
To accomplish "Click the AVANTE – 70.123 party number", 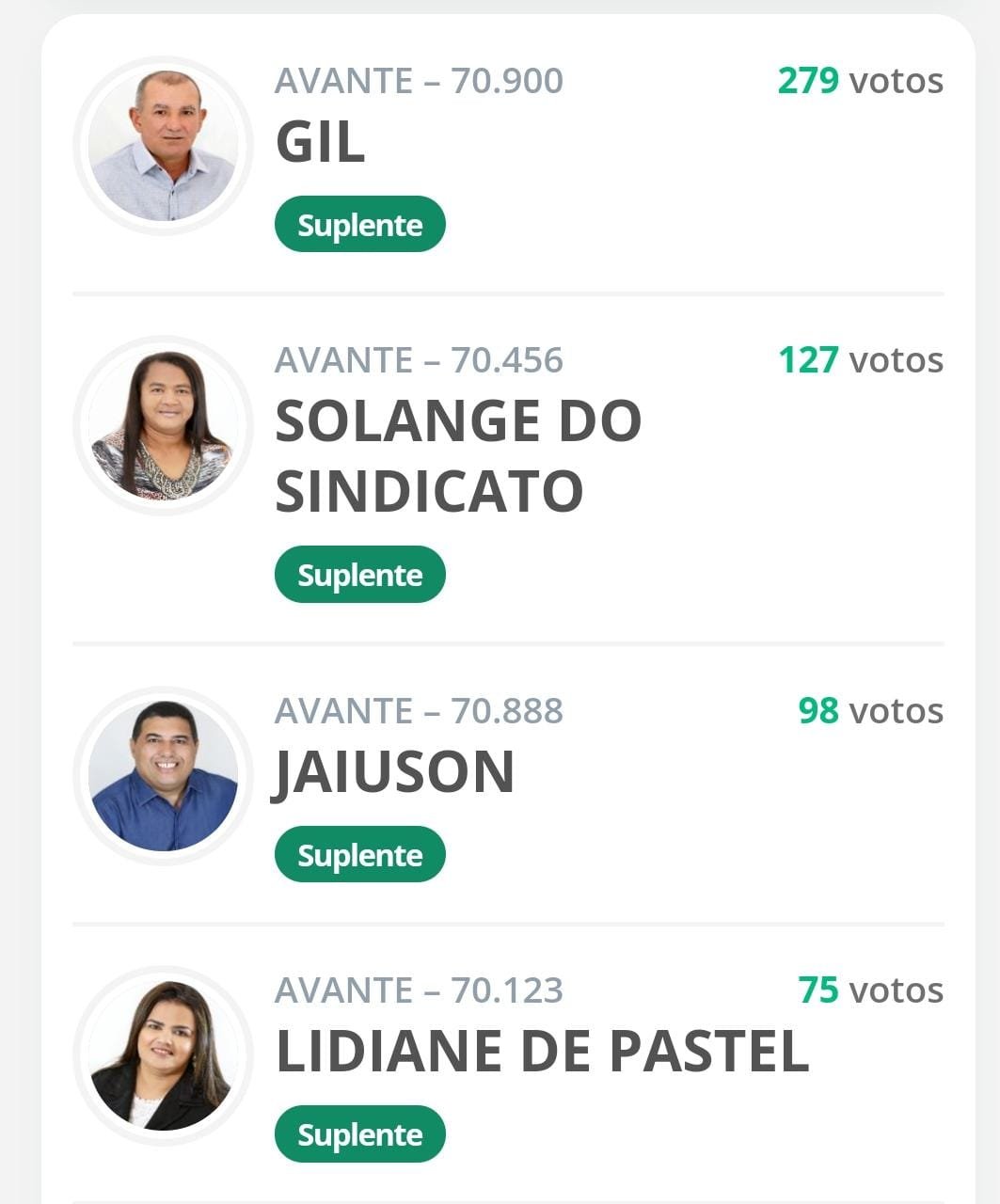I will pos(419,990).
